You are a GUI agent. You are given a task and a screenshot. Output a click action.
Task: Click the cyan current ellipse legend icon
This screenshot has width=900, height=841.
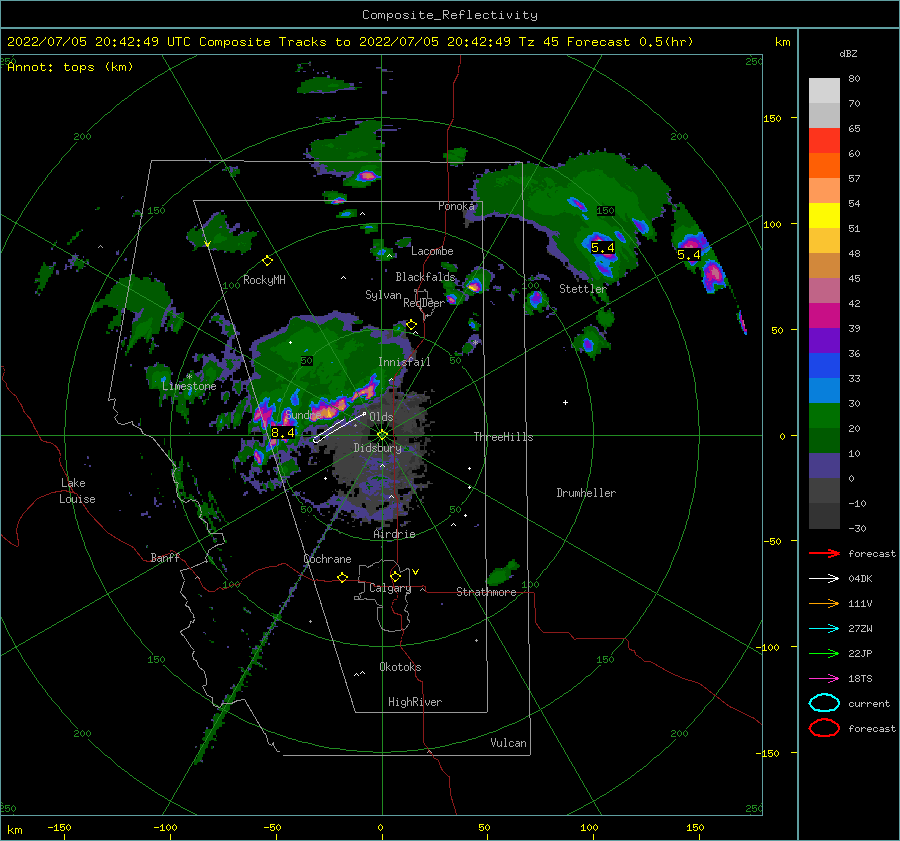824,703
